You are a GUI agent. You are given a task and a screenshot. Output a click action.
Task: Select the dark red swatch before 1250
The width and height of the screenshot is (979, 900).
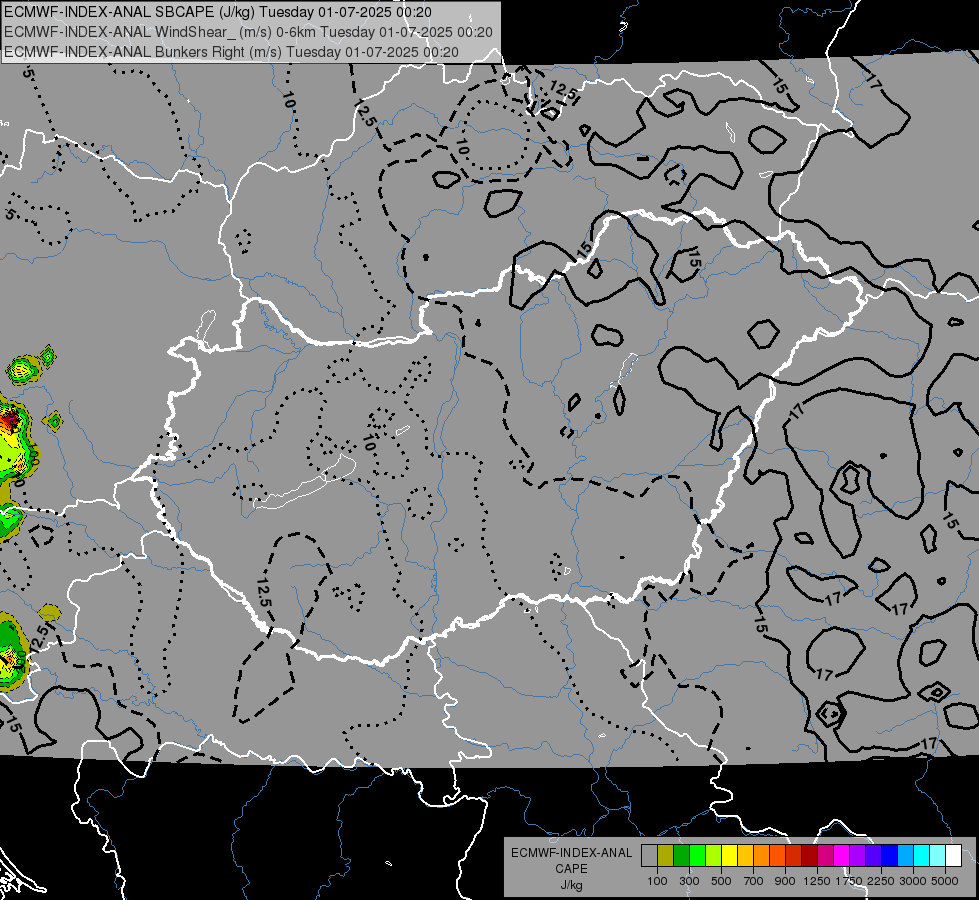pos(809,856)
